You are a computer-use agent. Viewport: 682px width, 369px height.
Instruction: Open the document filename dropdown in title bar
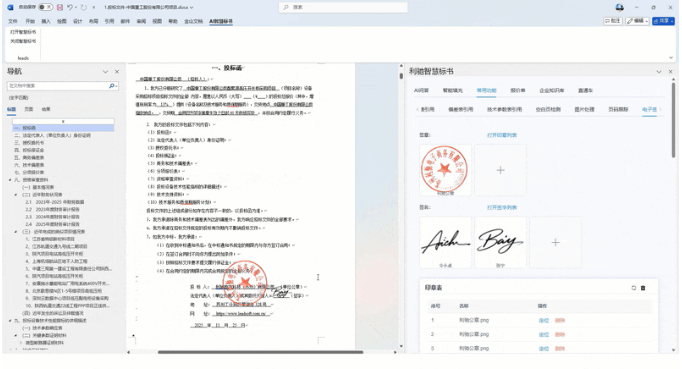pos(192,7)
